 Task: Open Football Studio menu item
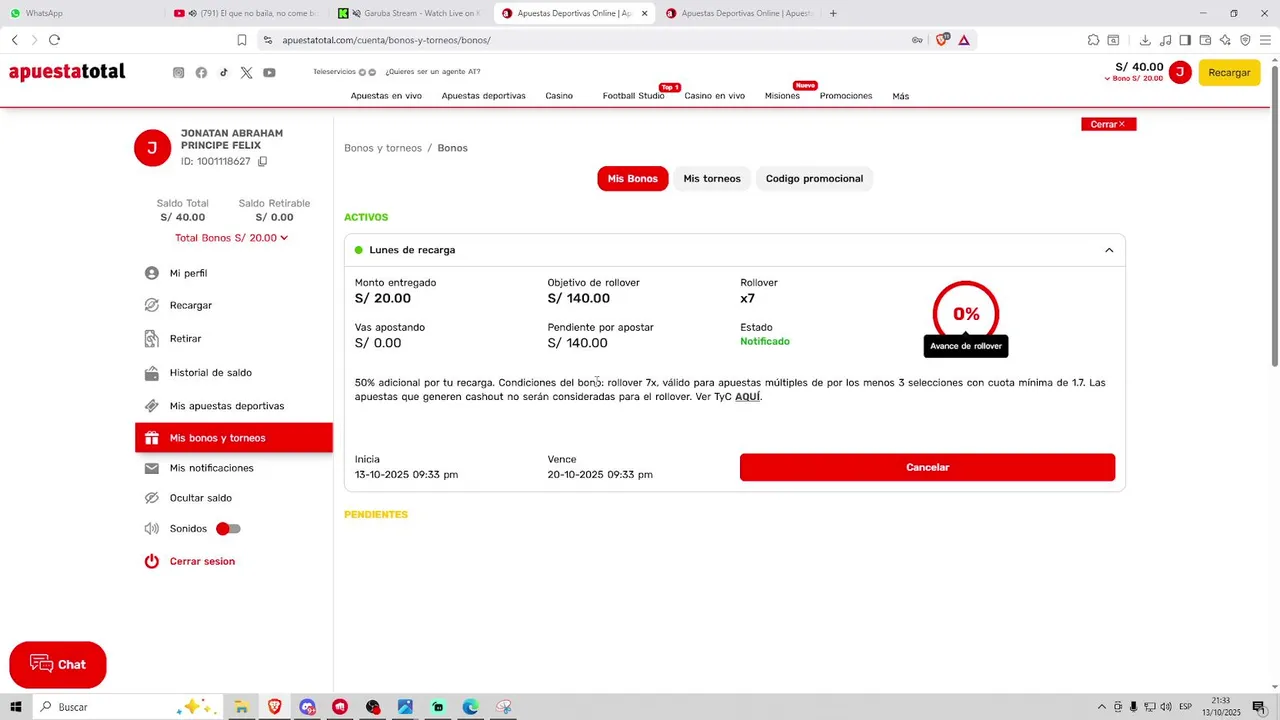pos(633,96)
